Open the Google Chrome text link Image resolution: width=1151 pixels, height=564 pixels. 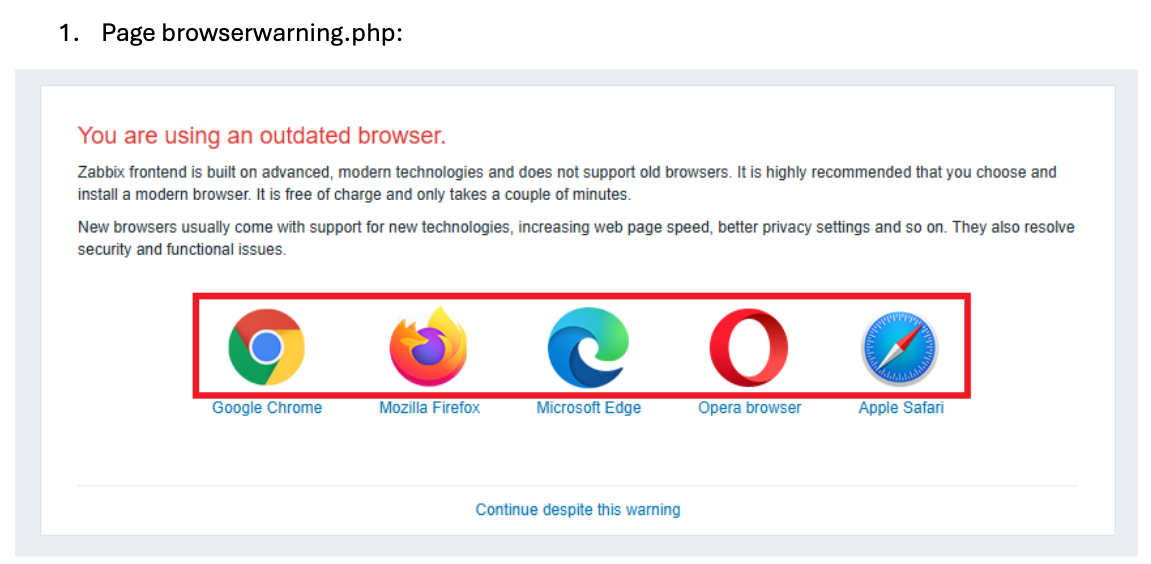click(267, 408)
